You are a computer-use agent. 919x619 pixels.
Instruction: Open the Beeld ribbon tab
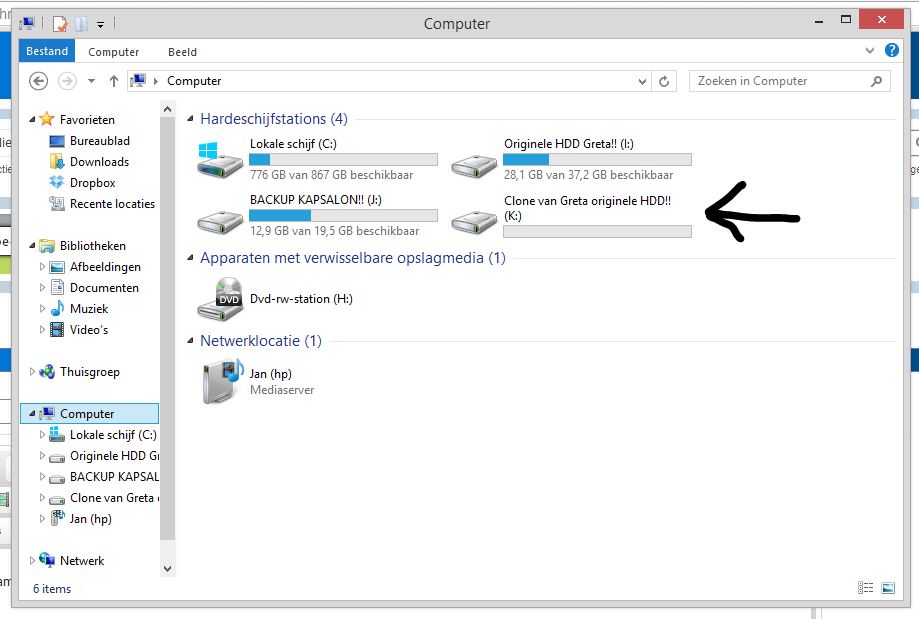click(x=182, y=52)
